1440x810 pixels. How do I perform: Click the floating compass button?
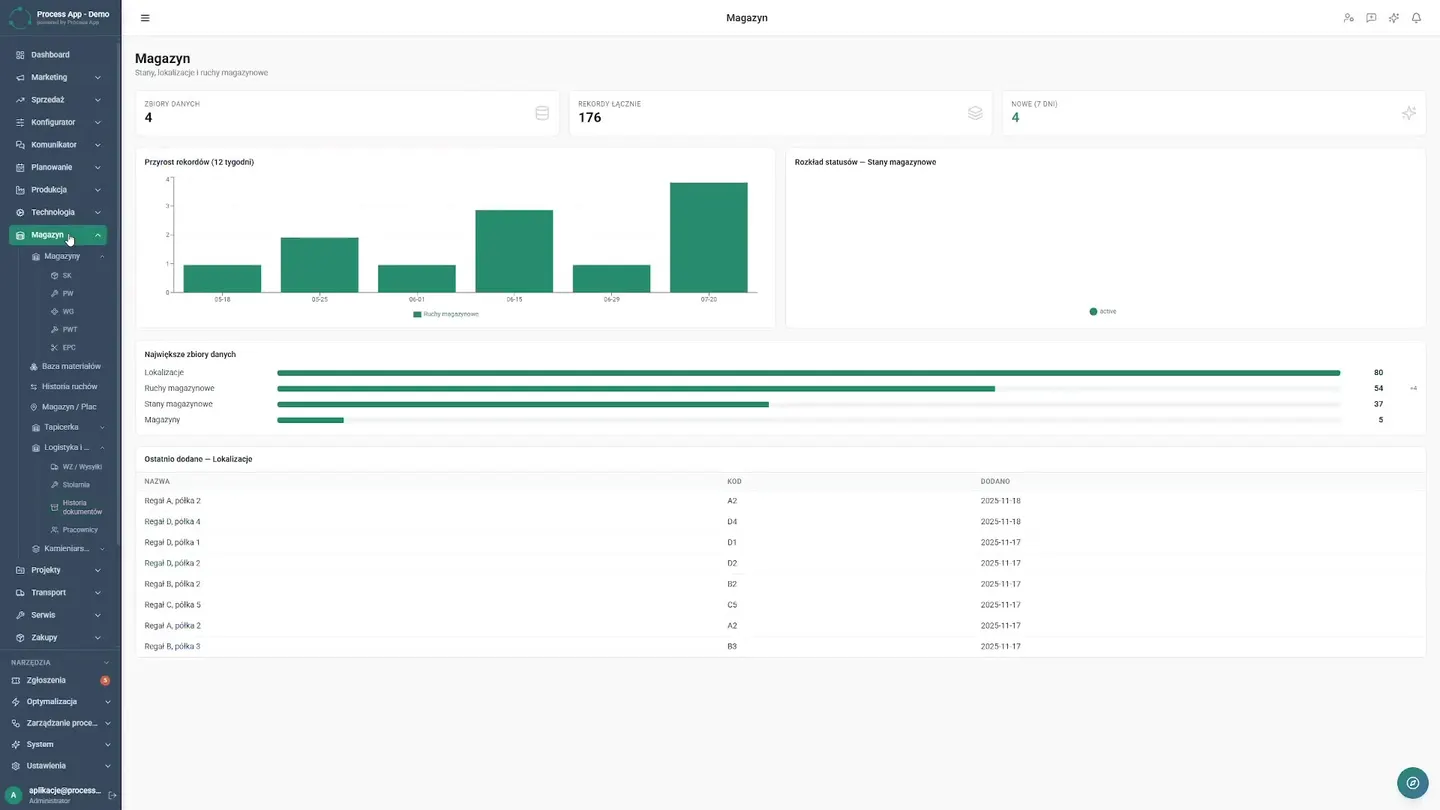click(1412, 783)
